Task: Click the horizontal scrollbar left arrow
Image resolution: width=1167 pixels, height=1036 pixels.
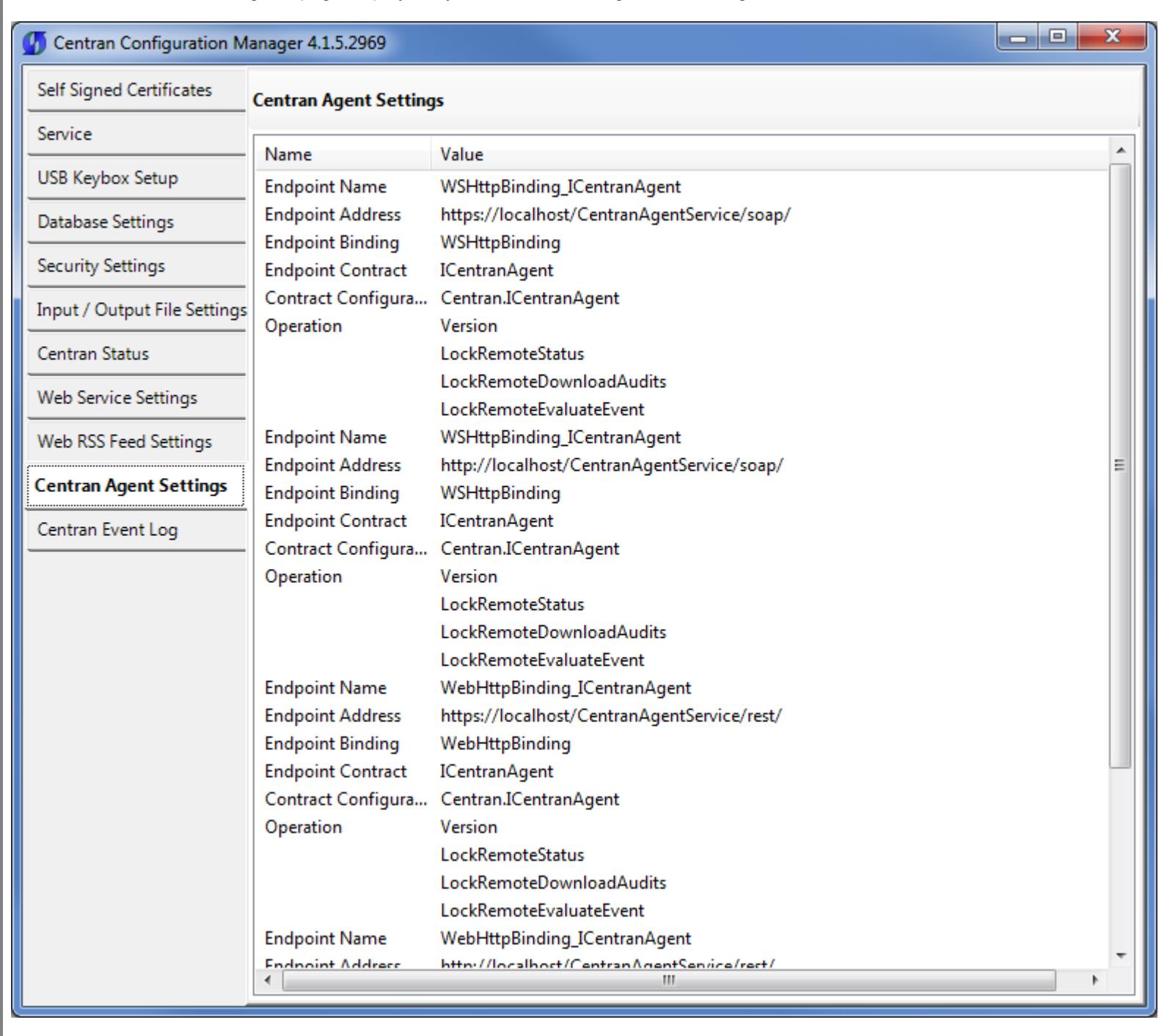Action: pyautogui.click(x=268, y=980)
